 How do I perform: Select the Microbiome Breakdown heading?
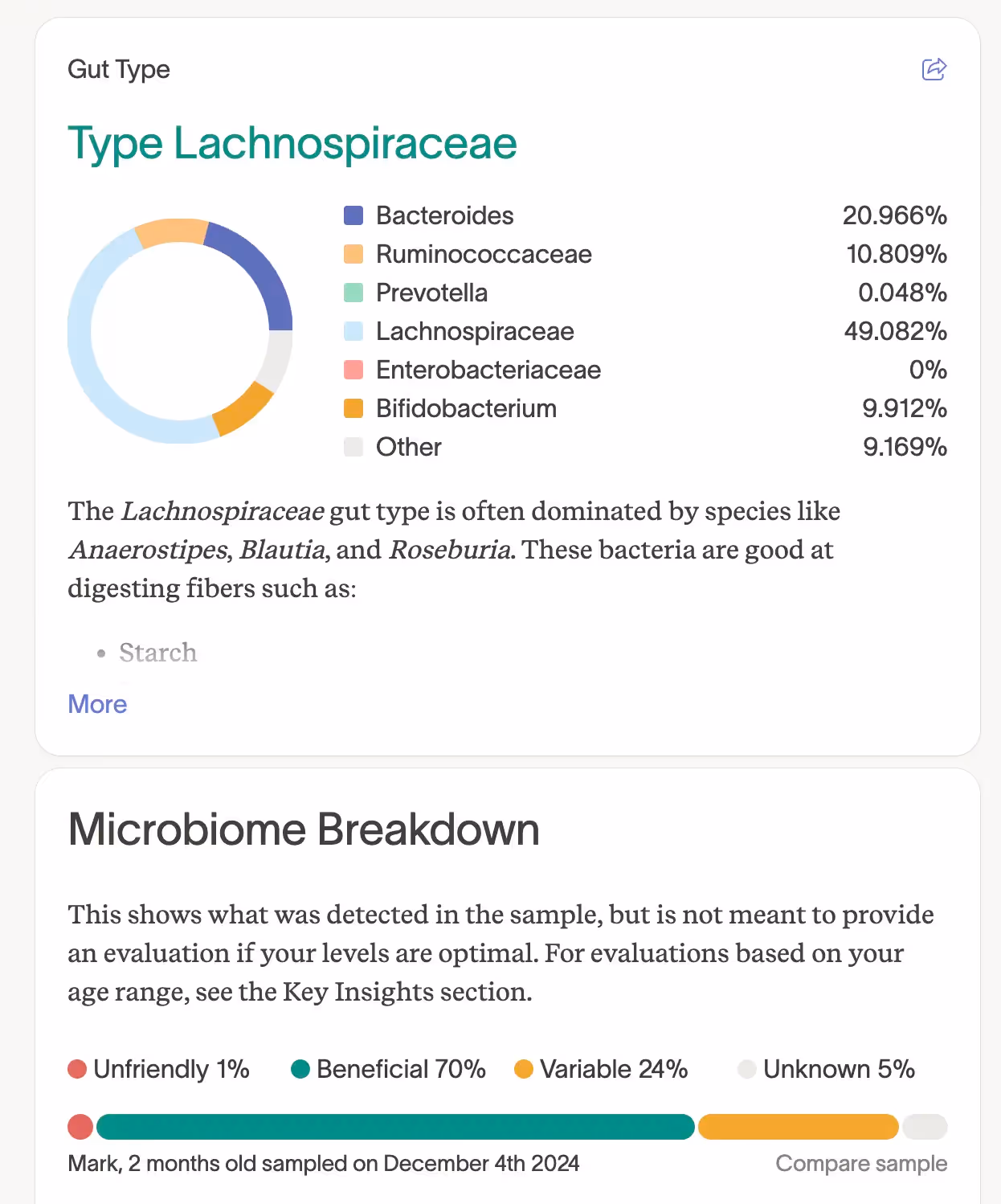tap(304, 829)
